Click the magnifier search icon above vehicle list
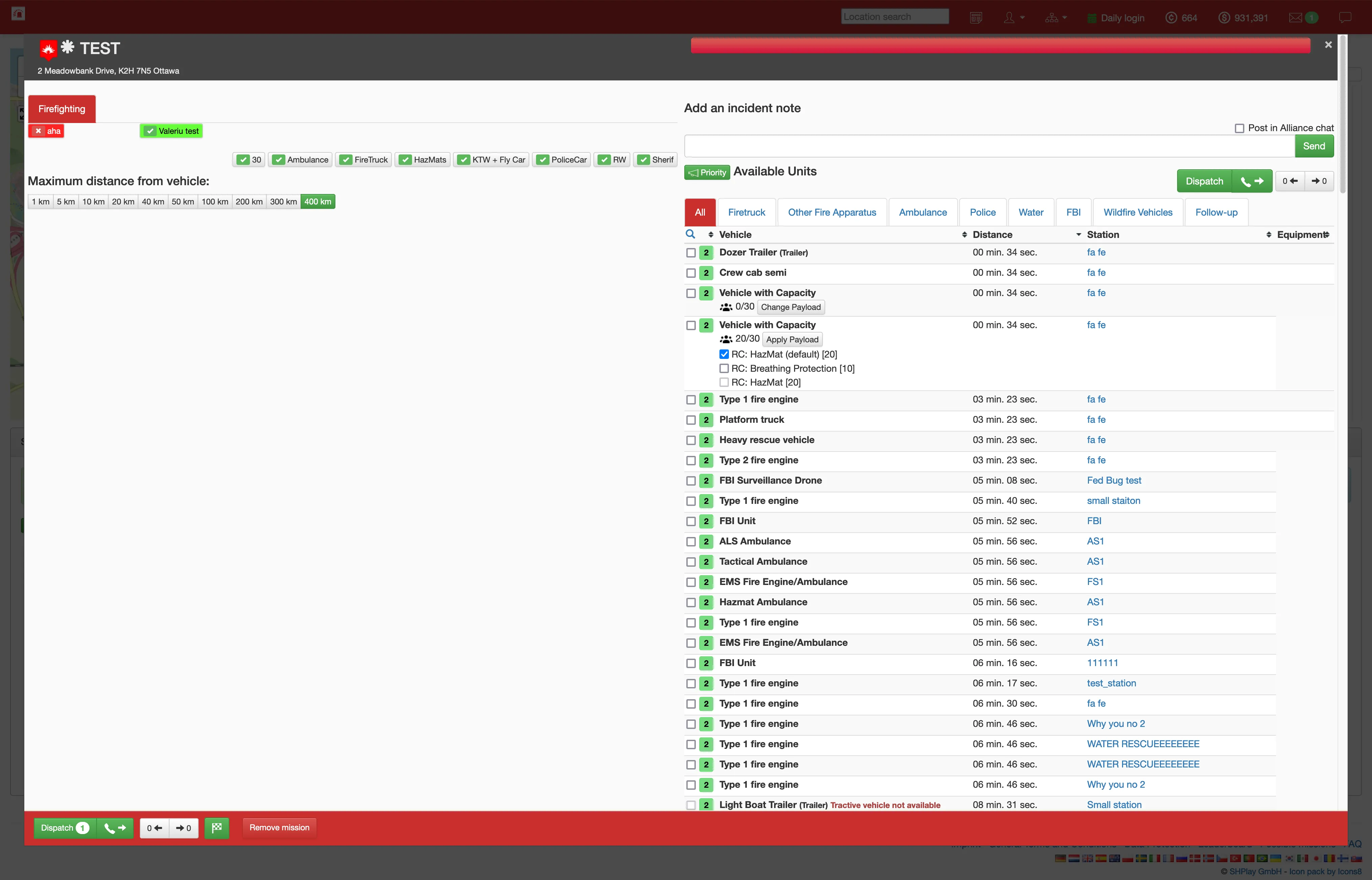 (x=690, y=234)
